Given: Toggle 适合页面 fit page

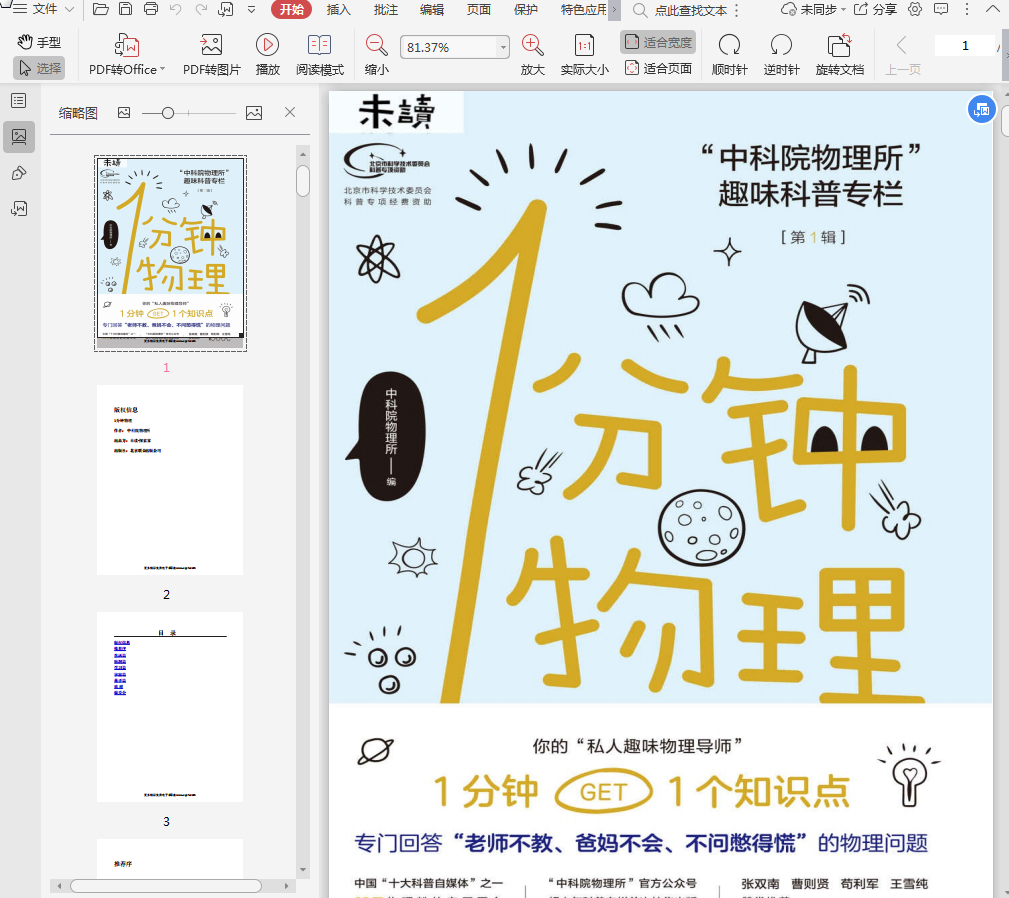Looking at the screenshot, I should pyautogui.click(x=658, y=68).
